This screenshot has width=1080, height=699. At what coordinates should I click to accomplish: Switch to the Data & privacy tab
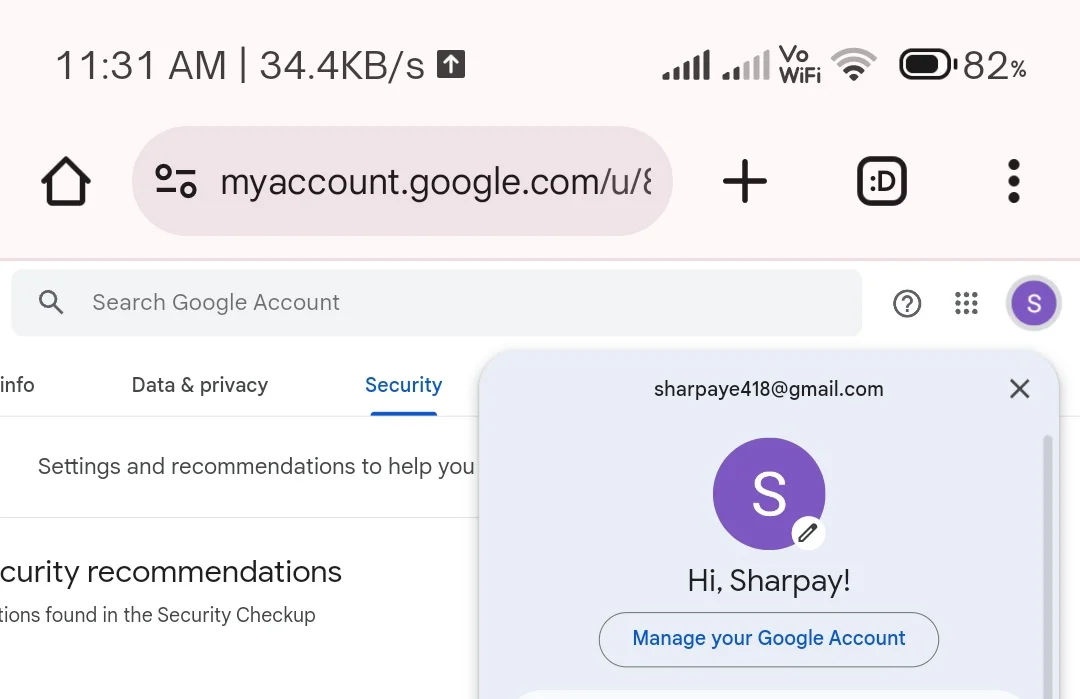200,385
